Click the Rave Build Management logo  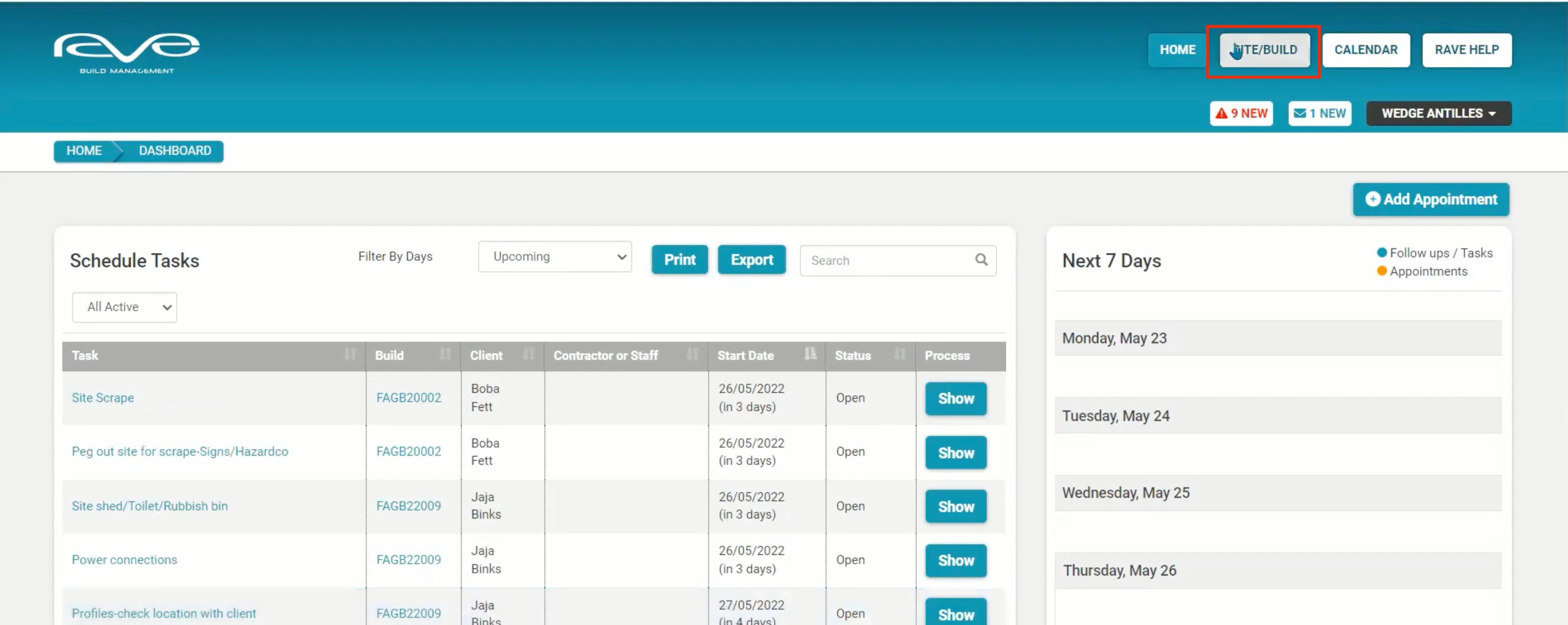point(127,53)
